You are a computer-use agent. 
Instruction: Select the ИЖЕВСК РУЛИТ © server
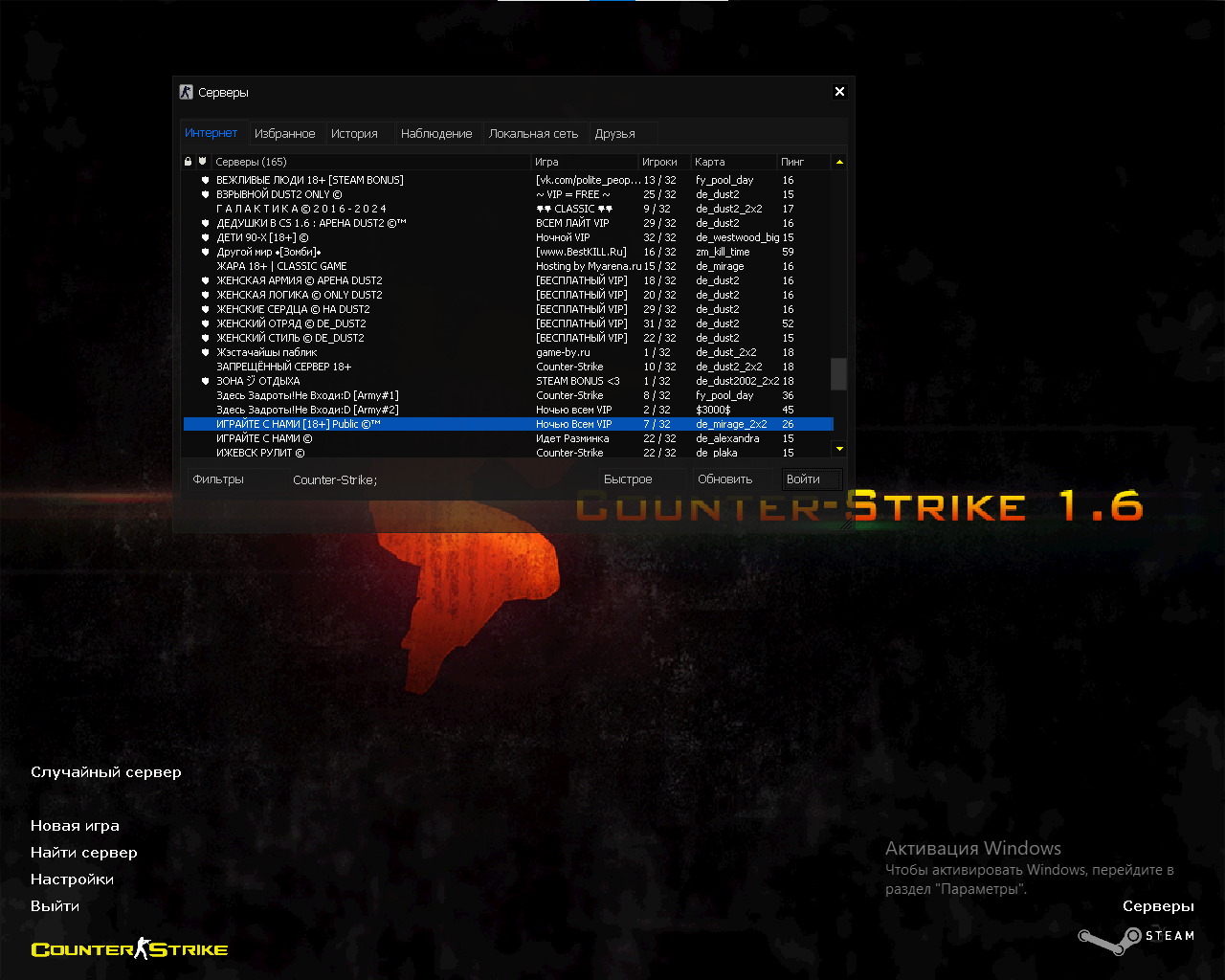pos(508,453)
